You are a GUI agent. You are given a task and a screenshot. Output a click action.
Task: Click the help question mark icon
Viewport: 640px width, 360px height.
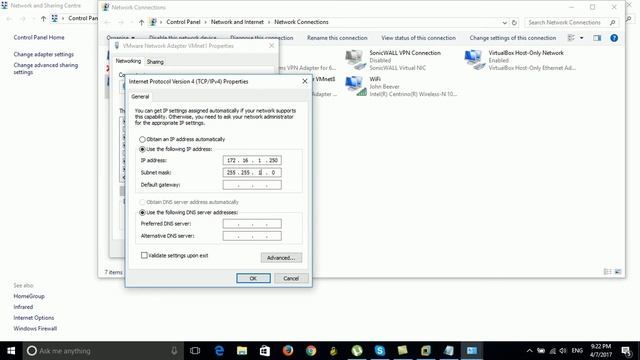614,38
